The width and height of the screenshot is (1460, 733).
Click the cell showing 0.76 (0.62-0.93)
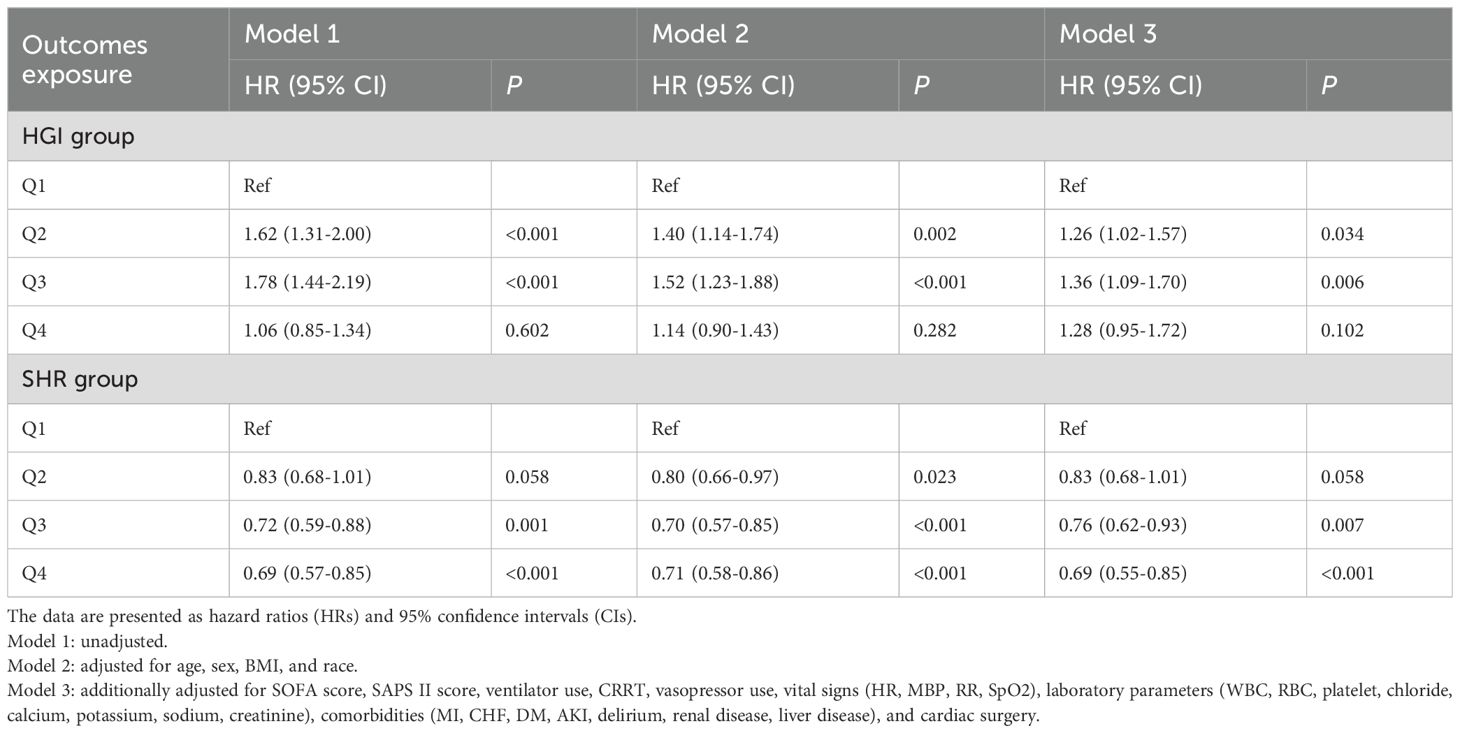(1123, 525)
